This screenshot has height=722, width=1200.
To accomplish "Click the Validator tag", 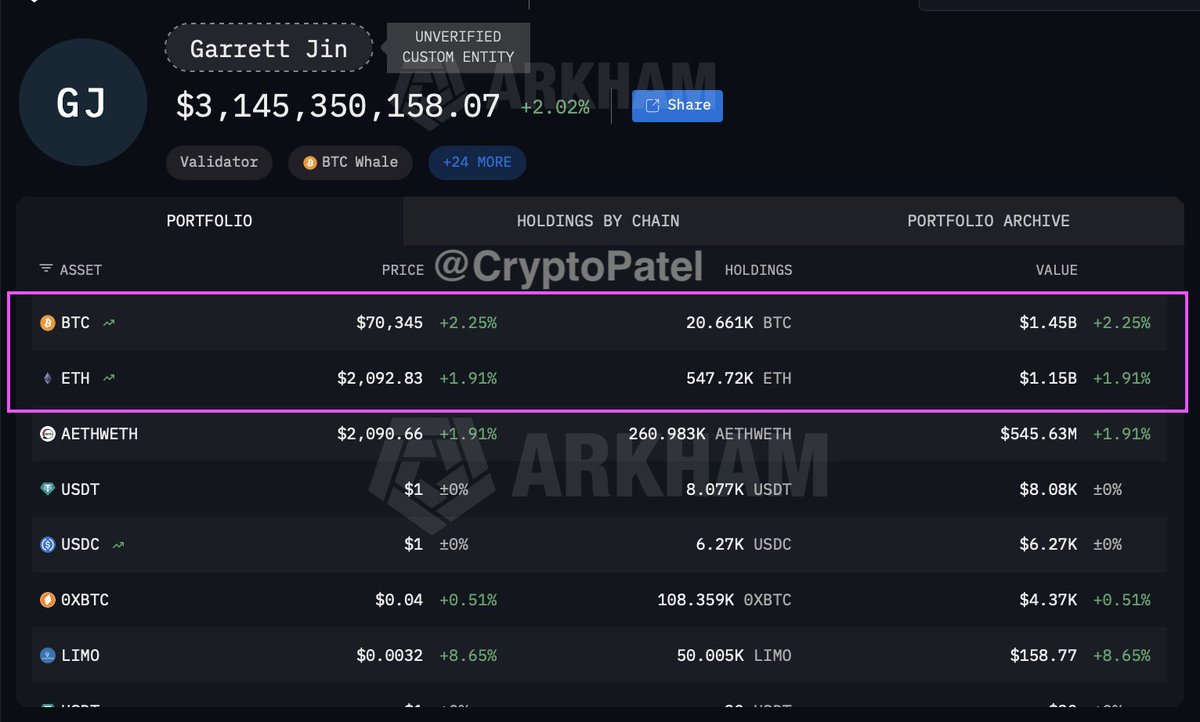I will [219, 162].
